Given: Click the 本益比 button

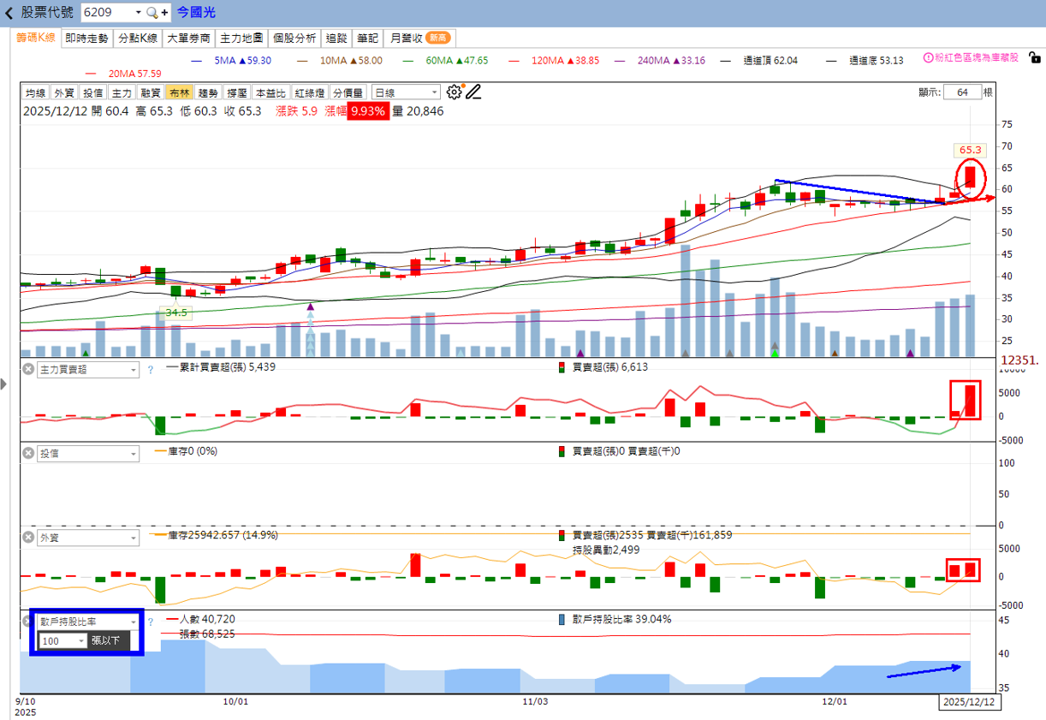Looking at the screenshot, I should pos(271,93).
